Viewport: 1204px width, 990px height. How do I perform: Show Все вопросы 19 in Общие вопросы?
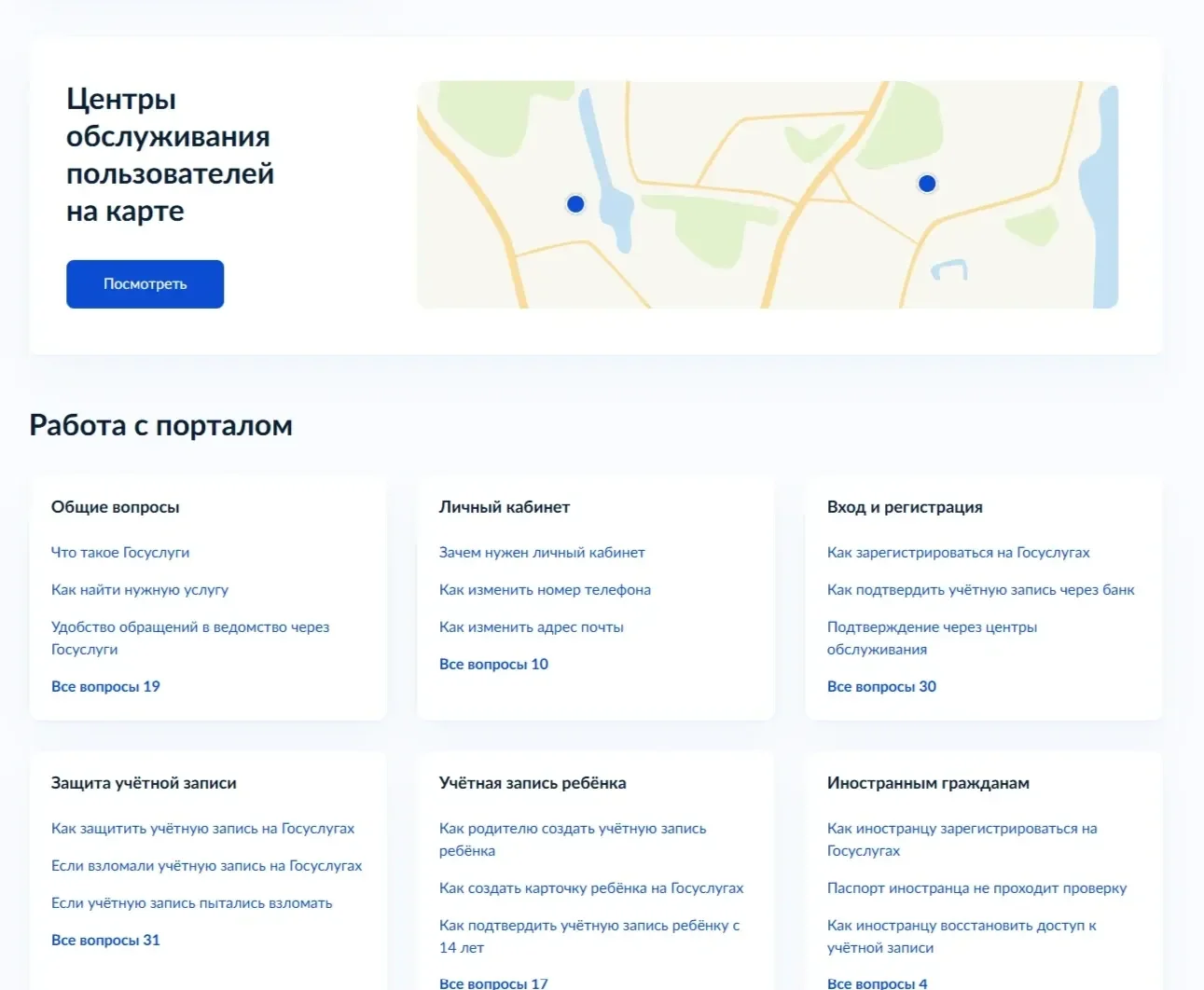(x=105, y=687)
